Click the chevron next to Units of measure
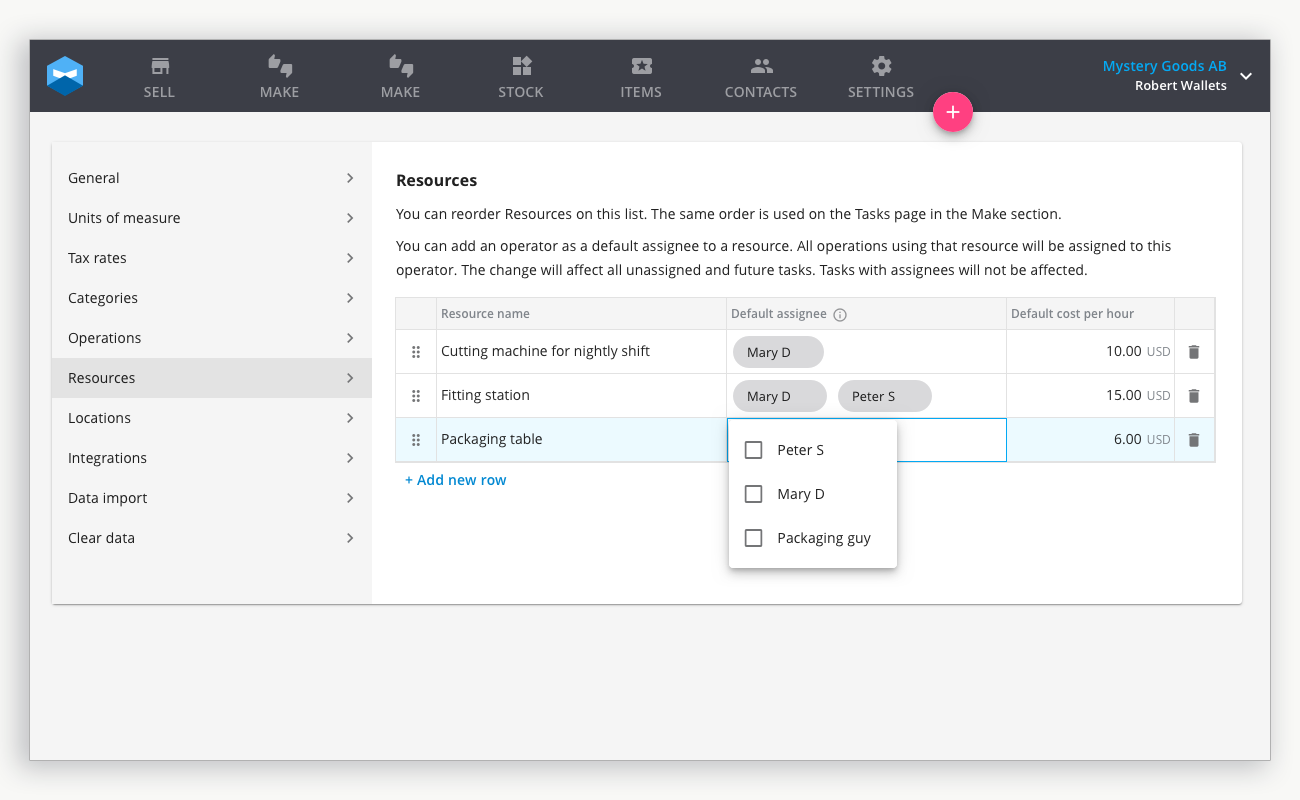Image resolution: width=1300 pixels, height=800 pixels. (350, 218)
